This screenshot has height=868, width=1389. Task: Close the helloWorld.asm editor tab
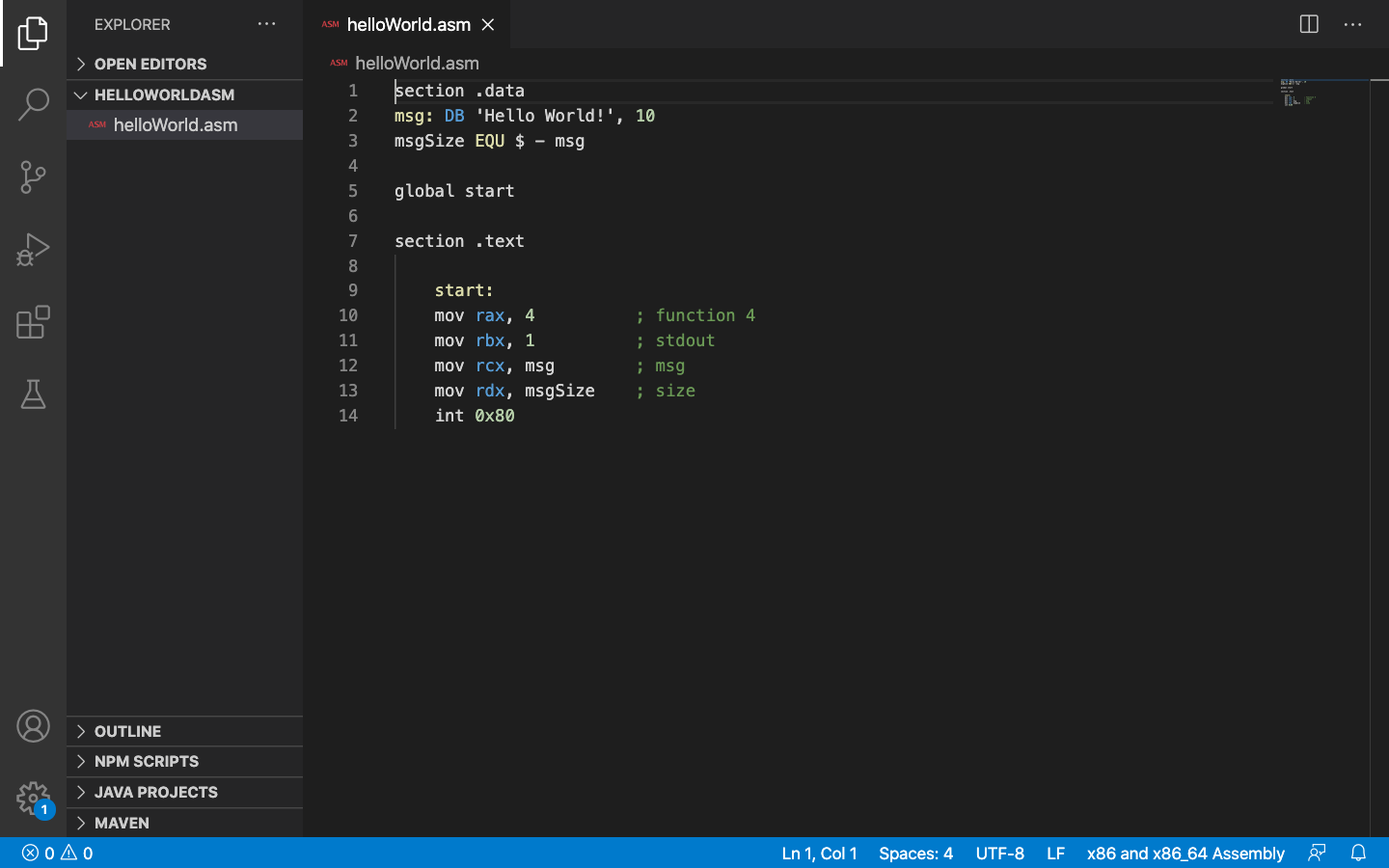pyautogui.click(x=488, y=24)
